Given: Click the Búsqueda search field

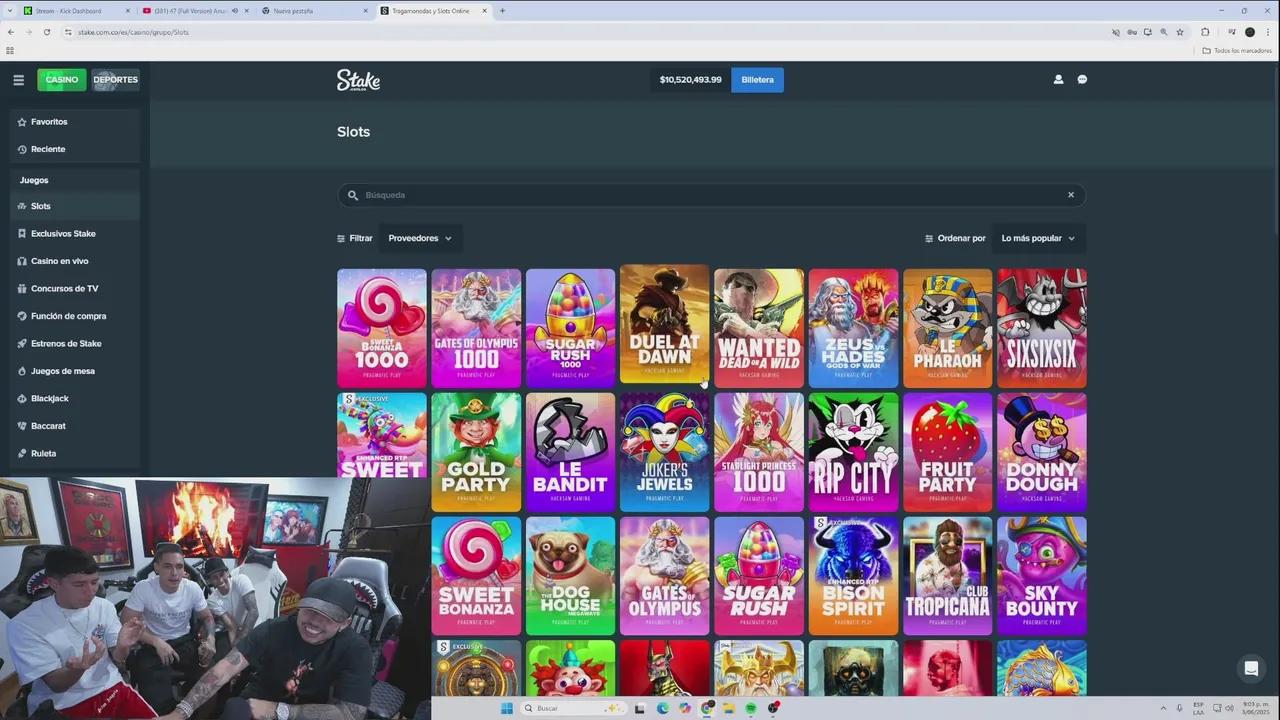Looking at the screenshot, I should [711, 195].
